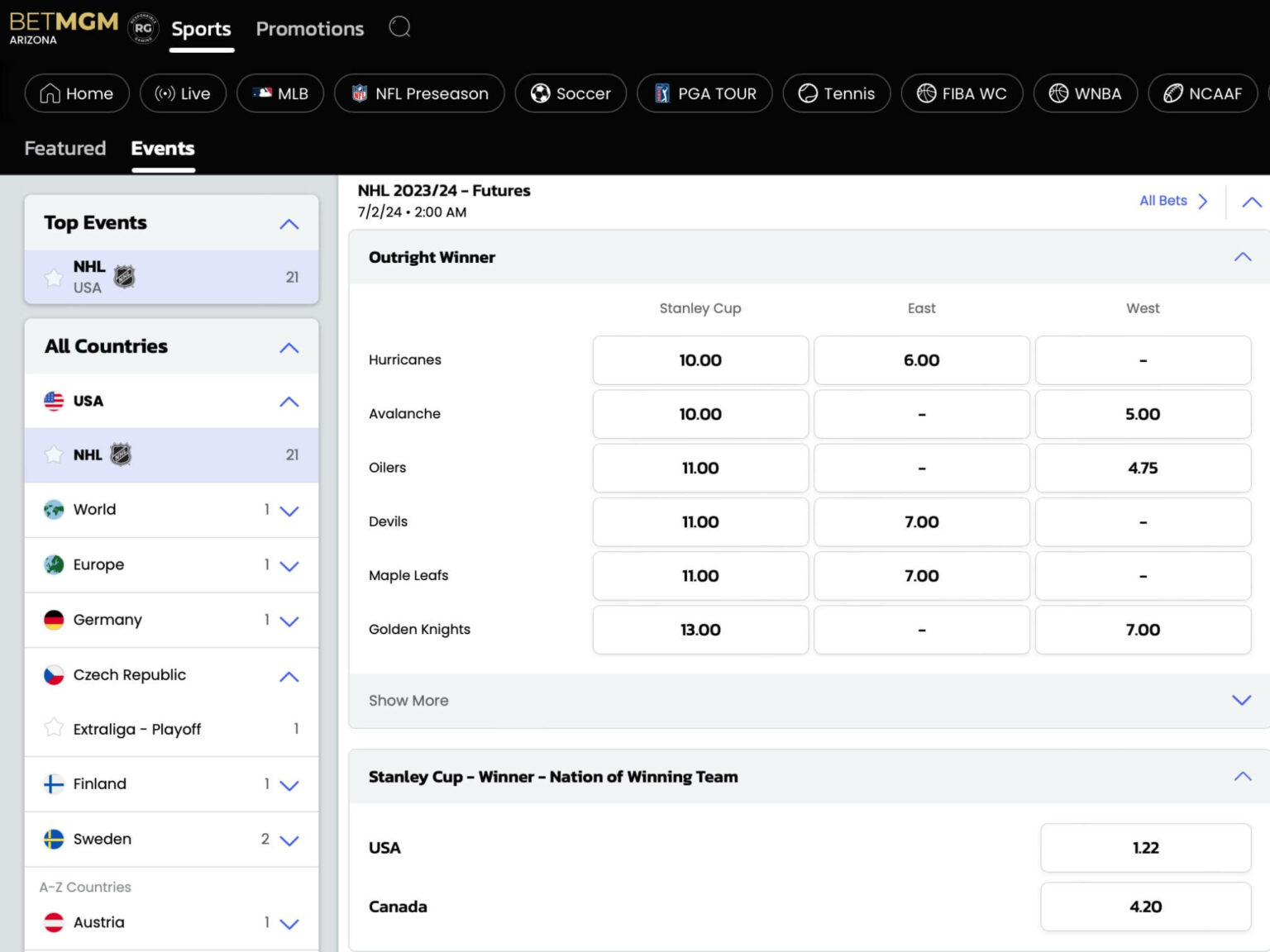The height and width of the screenshot is (952, 1270).
Task: Bet Devils East at 7.00
Action: [x=922, y=522]
